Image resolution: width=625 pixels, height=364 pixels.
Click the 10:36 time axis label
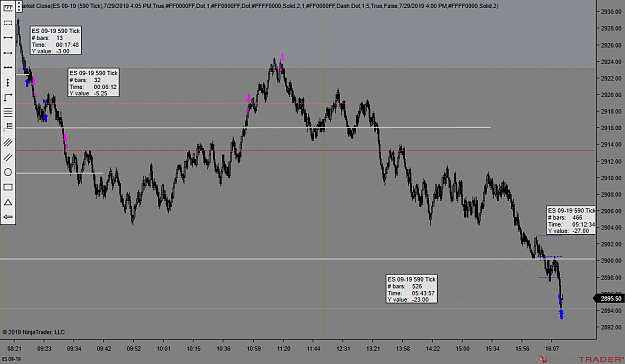[223, 348]
